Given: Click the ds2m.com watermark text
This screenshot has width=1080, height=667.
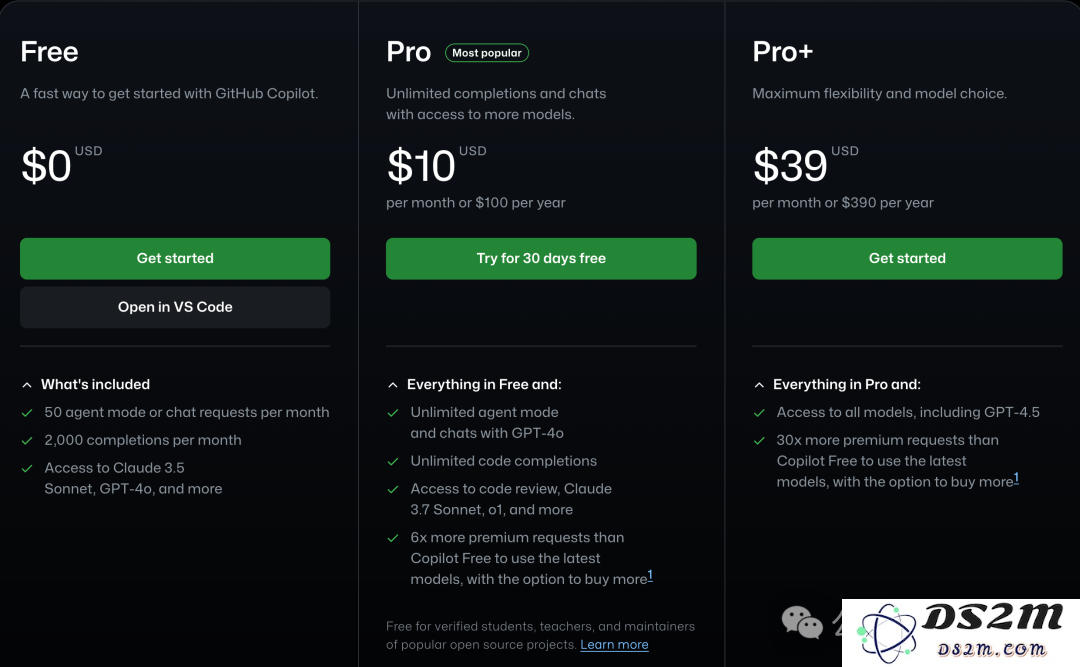Looking at the screenshot, I should point(991,649).
